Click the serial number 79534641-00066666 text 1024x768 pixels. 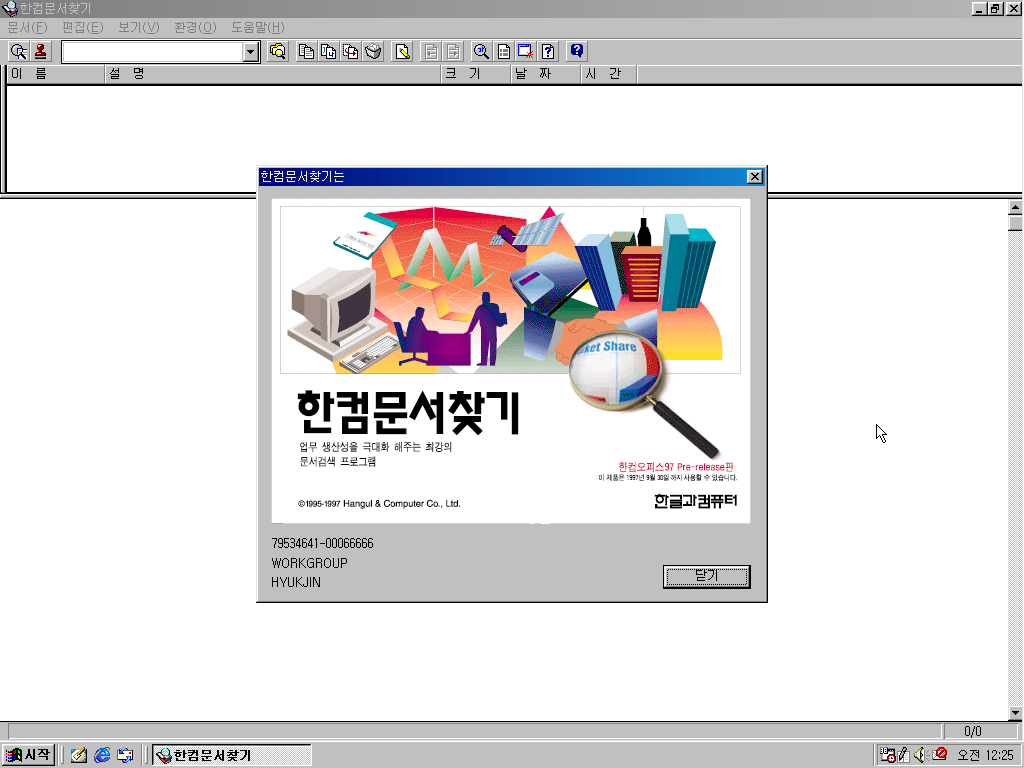[x=323, y=543]
